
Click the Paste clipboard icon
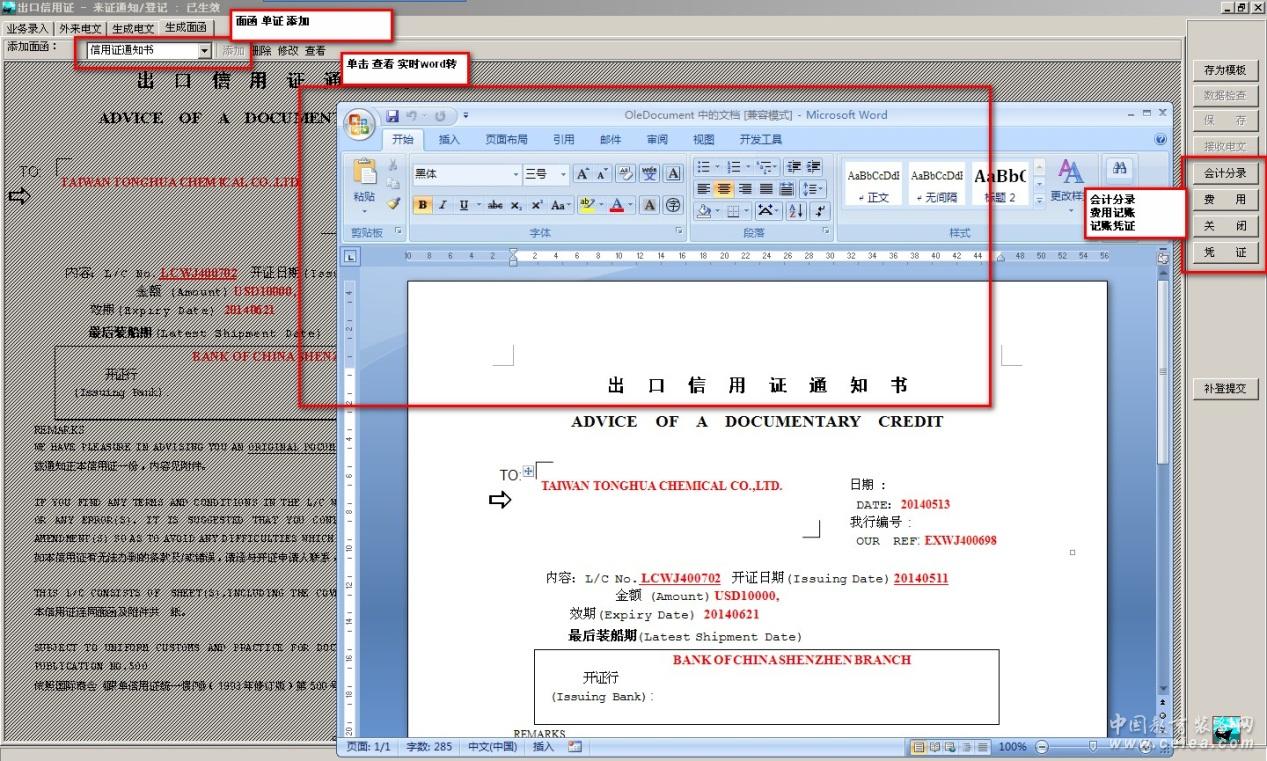(364, 173)
